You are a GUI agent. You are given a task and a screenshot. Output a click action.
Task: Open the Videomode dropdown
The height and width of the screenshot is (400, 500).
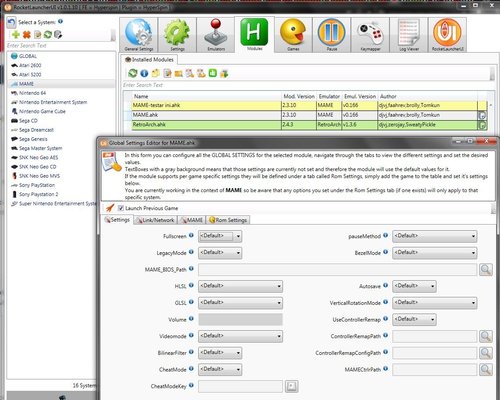(240, 336)
